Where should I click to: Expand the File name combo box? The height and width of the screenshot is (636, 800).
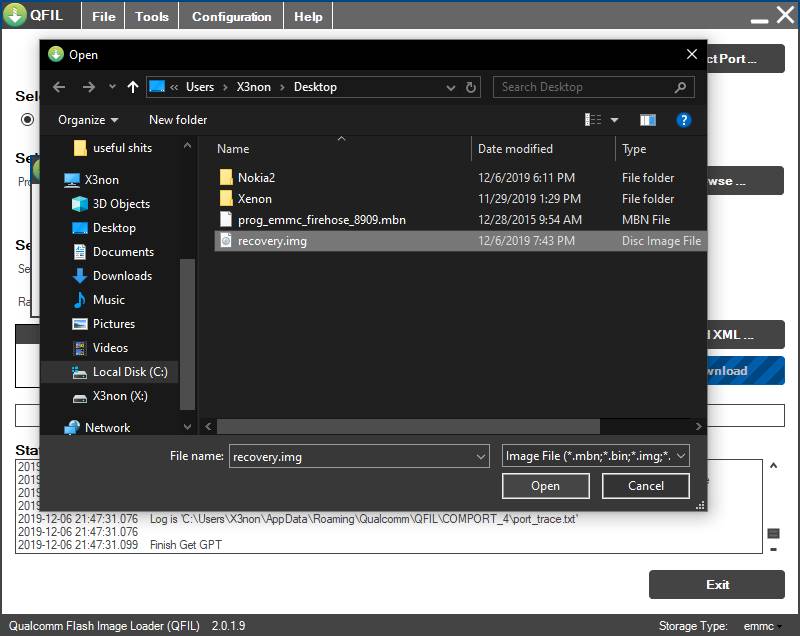pos(480,456)
